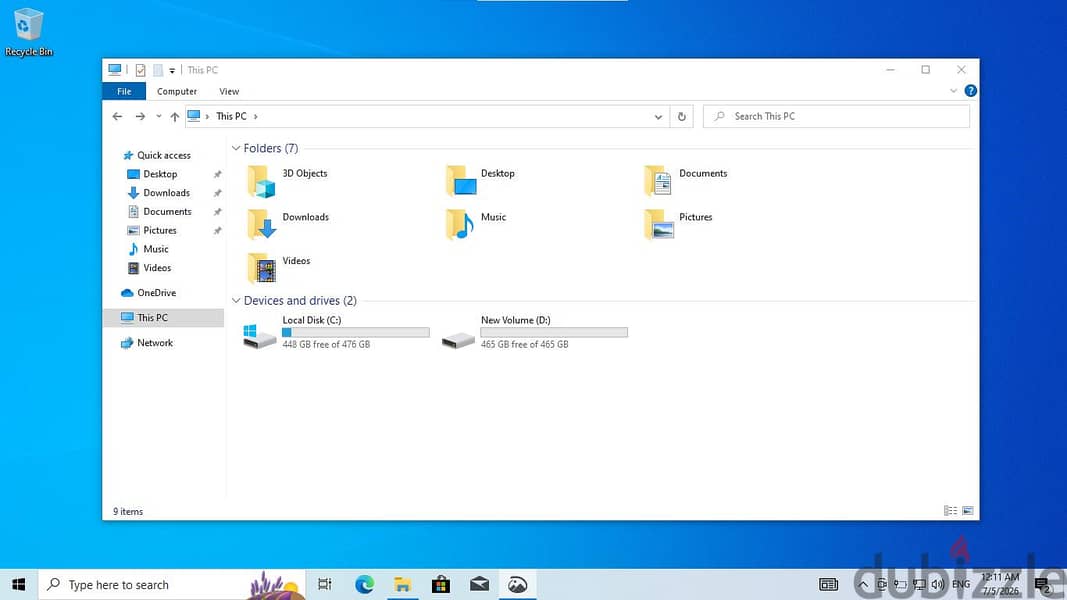The image size is (1067, 600).
Task: Click the '9 items' status text
Action: click(x=128, y=512)
